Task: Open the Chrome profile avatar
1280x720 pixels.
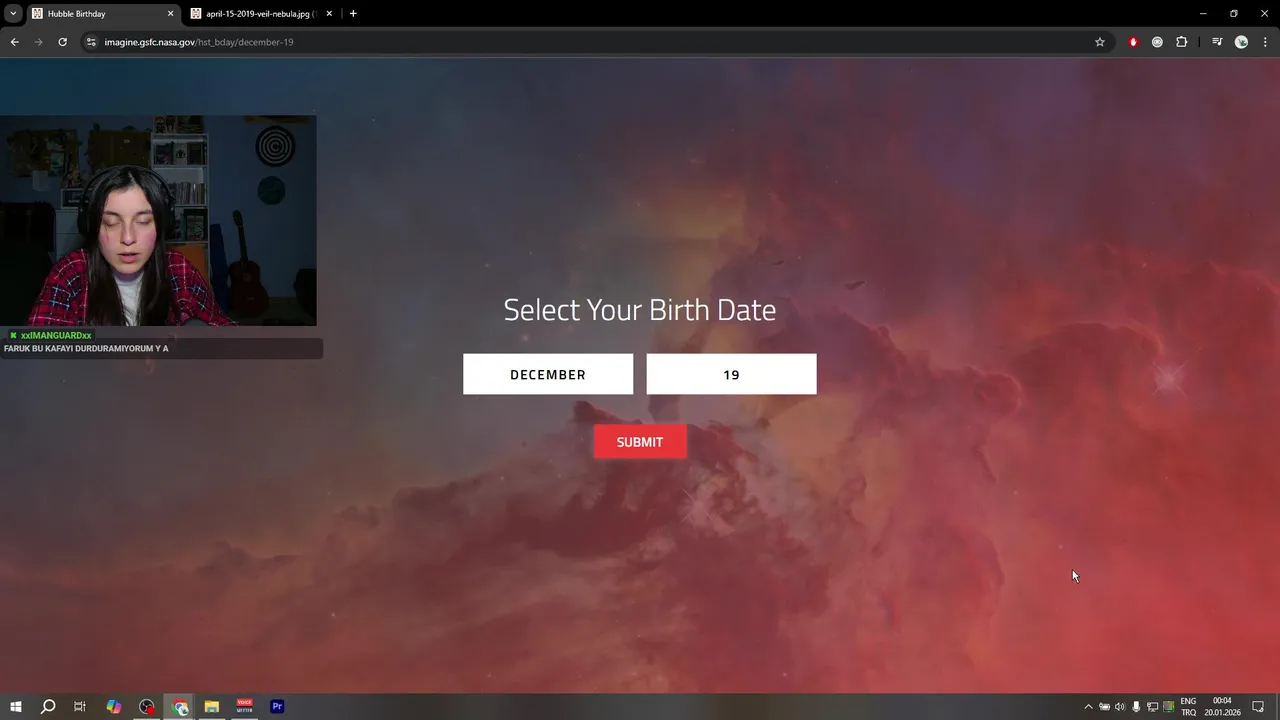Action: tap(1241, 42)
